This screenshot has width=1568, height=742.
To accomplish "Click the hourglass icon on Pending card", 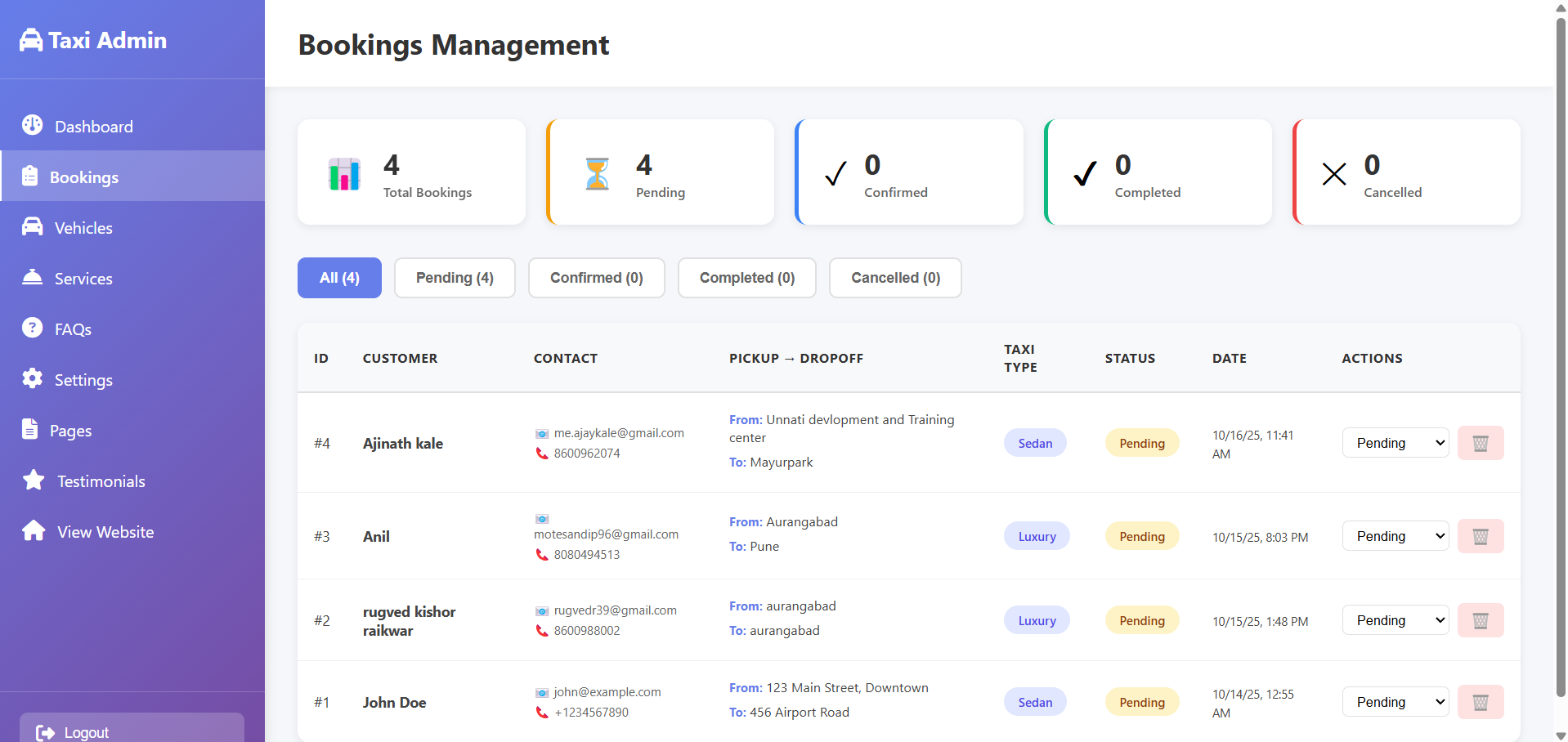I will pos(597,172).
